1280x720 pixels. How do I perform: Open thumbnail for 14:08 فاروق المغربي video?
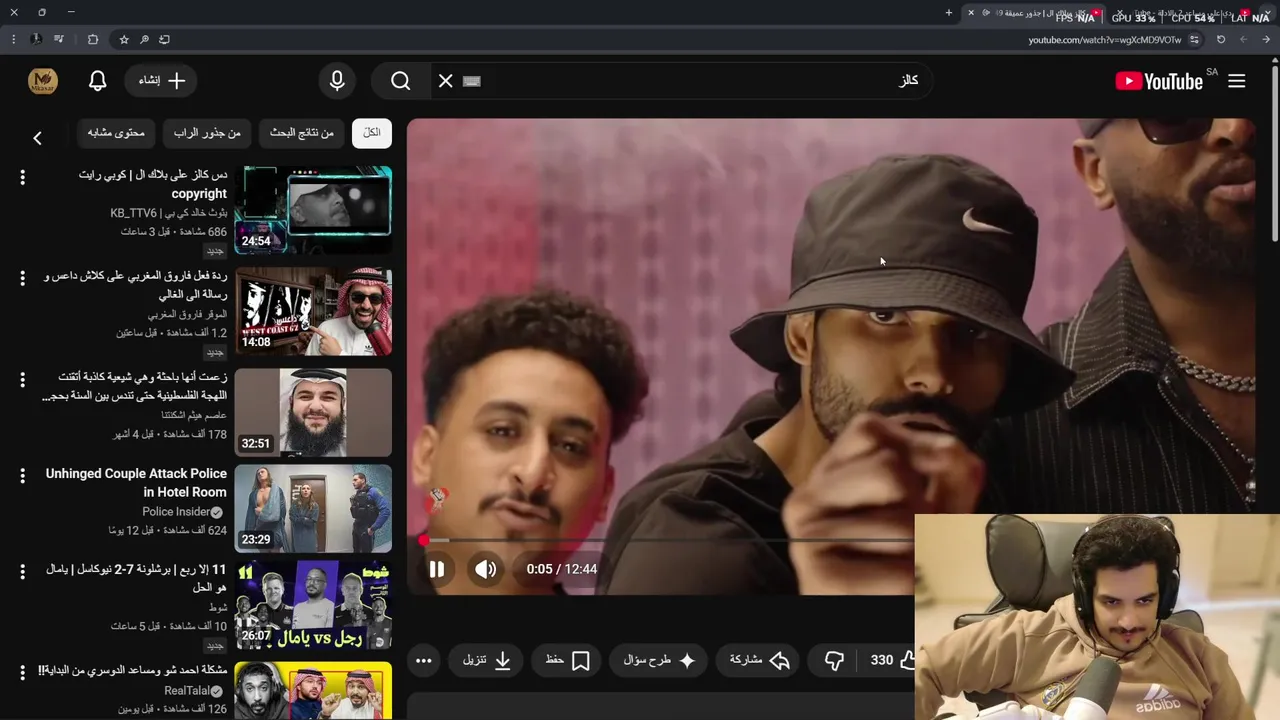pyautogui.click(x=313, y=311)
